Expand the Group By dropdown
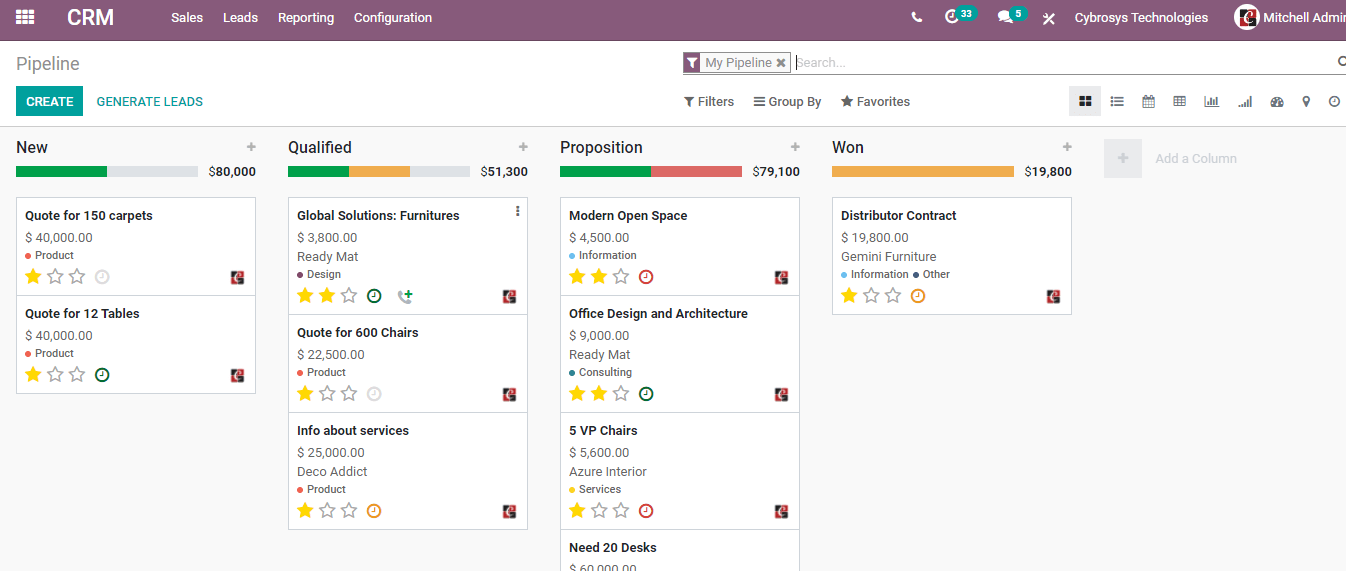Screen dimensions: 1346x571 pos(787,101)
